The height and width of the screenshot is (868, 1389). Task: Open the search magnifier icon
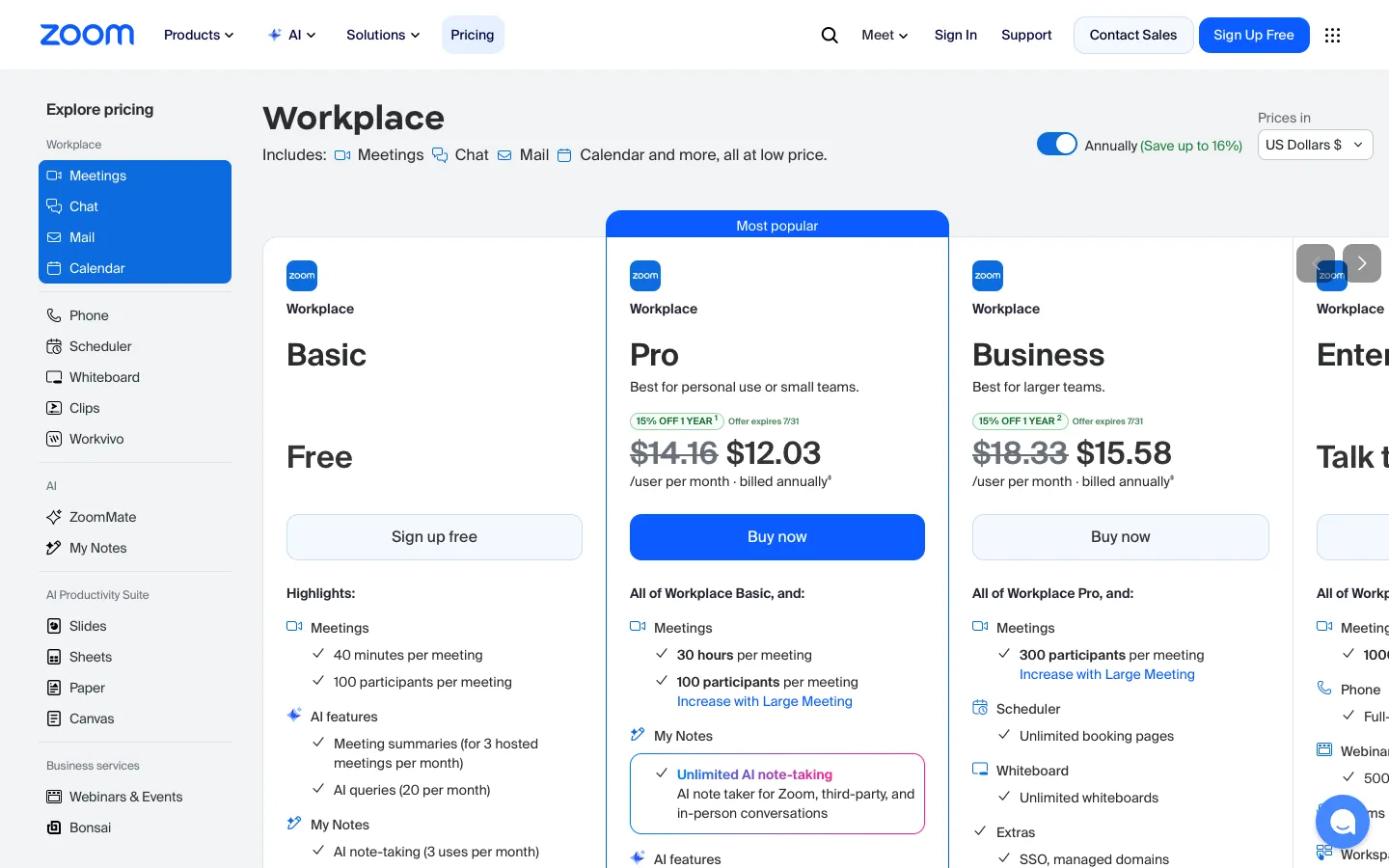point(830,35)
